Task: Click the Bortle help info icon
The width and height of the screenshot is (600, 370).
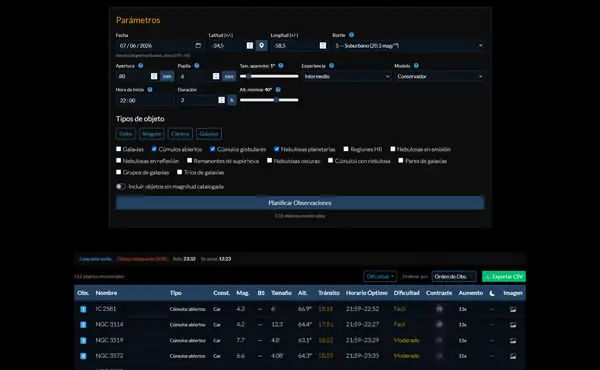Action: [x=351, y=35]
